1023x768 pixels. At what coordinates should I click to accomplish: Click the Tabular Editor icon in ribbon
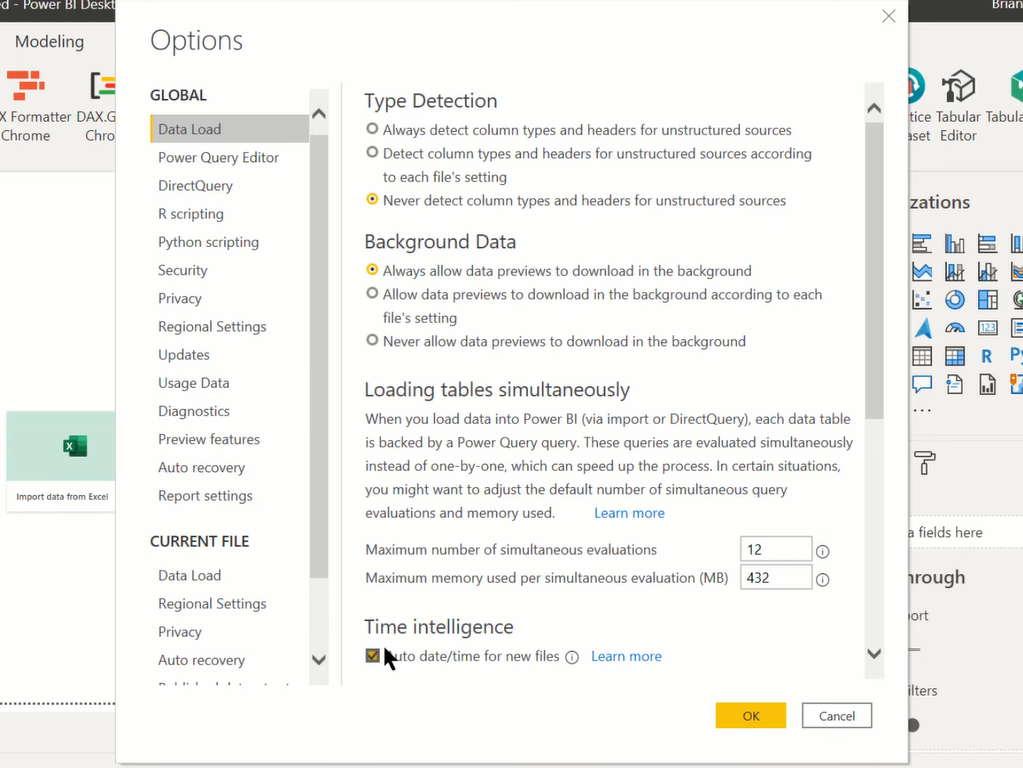pos(958,86)
